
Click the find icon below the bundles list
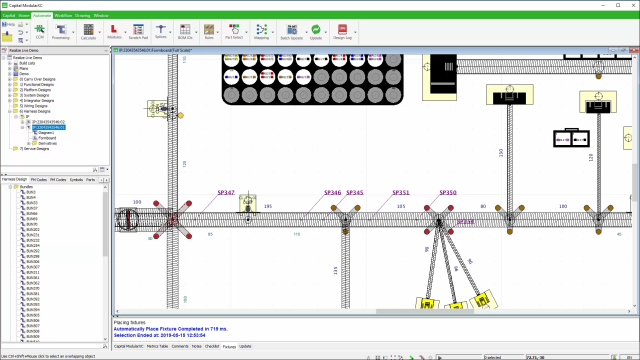pyautogui.click(x=105, y=346)
